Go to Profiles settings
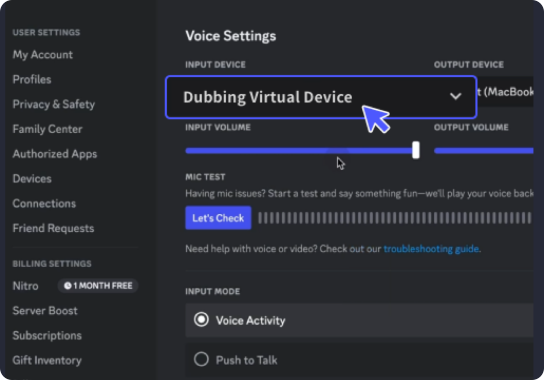Viewport: 544px width, 380px height. (x=32, y=79)
